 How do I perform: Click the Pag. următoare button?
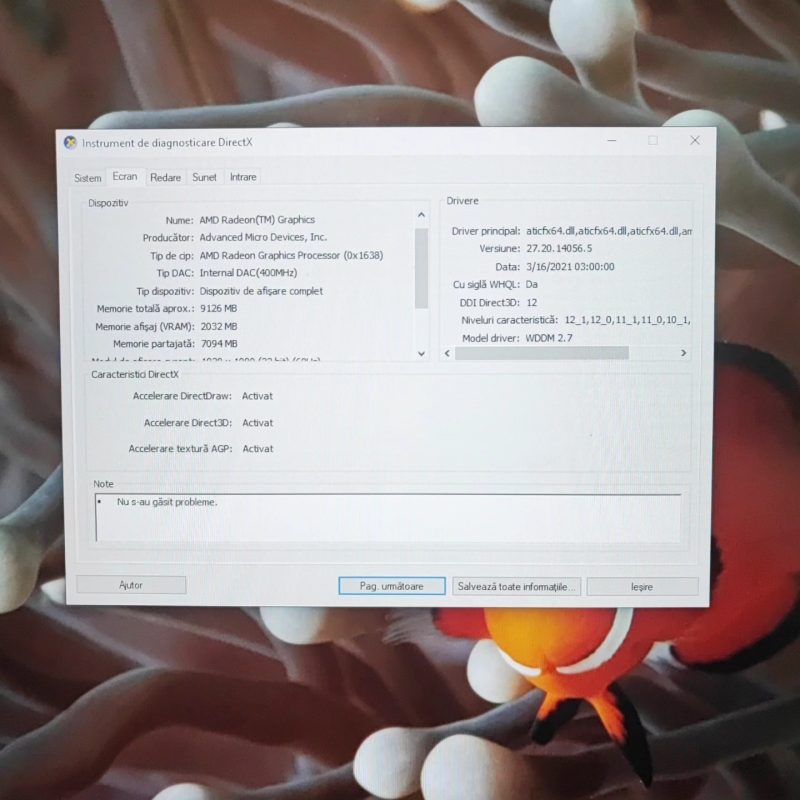point(392,586)
